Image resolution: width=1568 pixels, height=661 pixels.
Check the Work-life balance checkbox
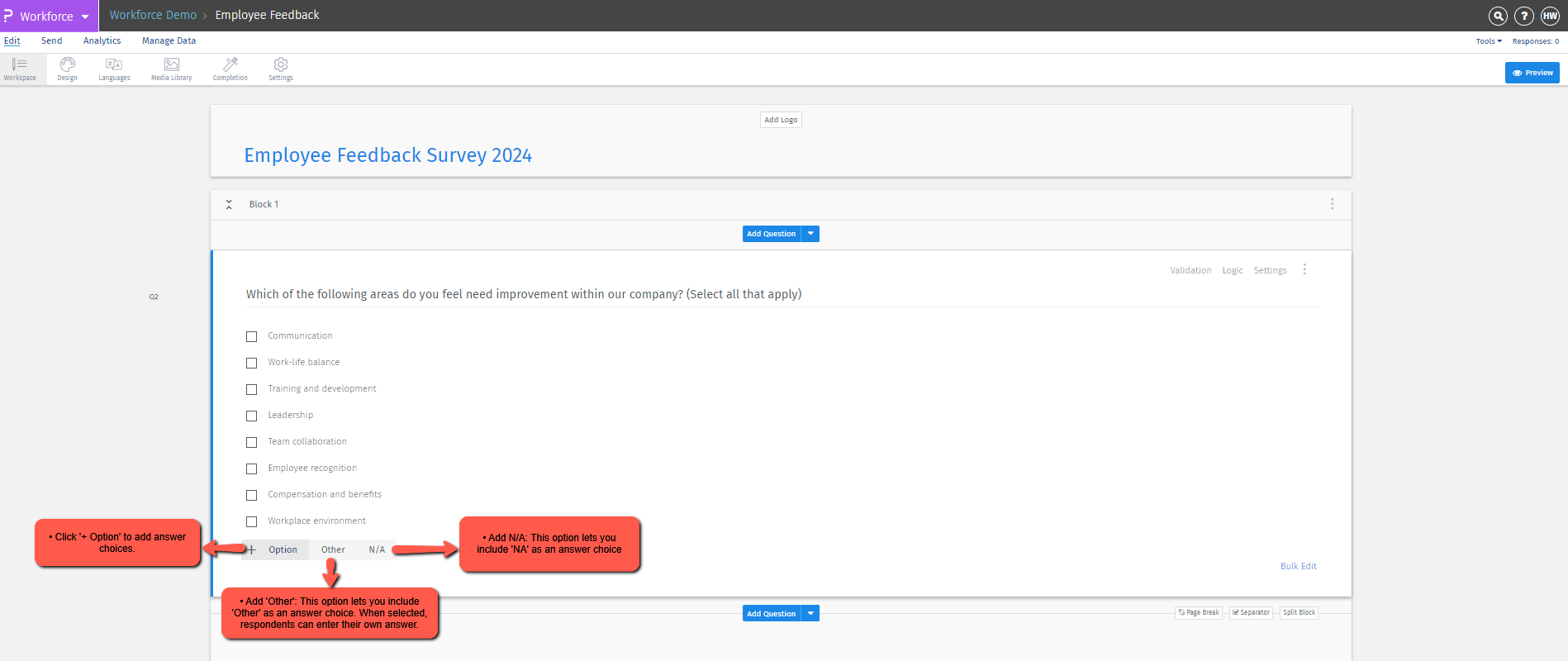252,363
